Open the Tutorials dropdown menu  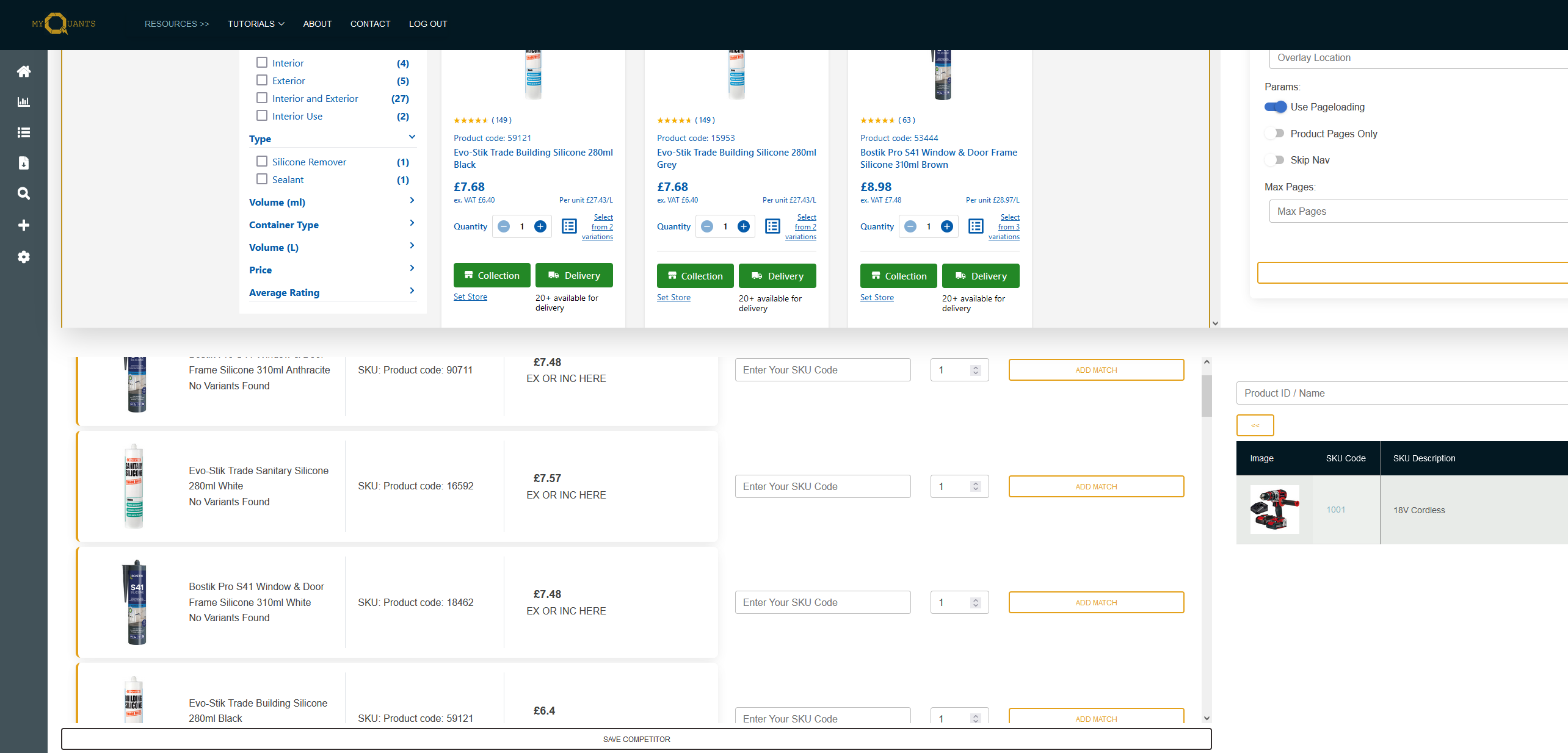[x=256, y=24]
